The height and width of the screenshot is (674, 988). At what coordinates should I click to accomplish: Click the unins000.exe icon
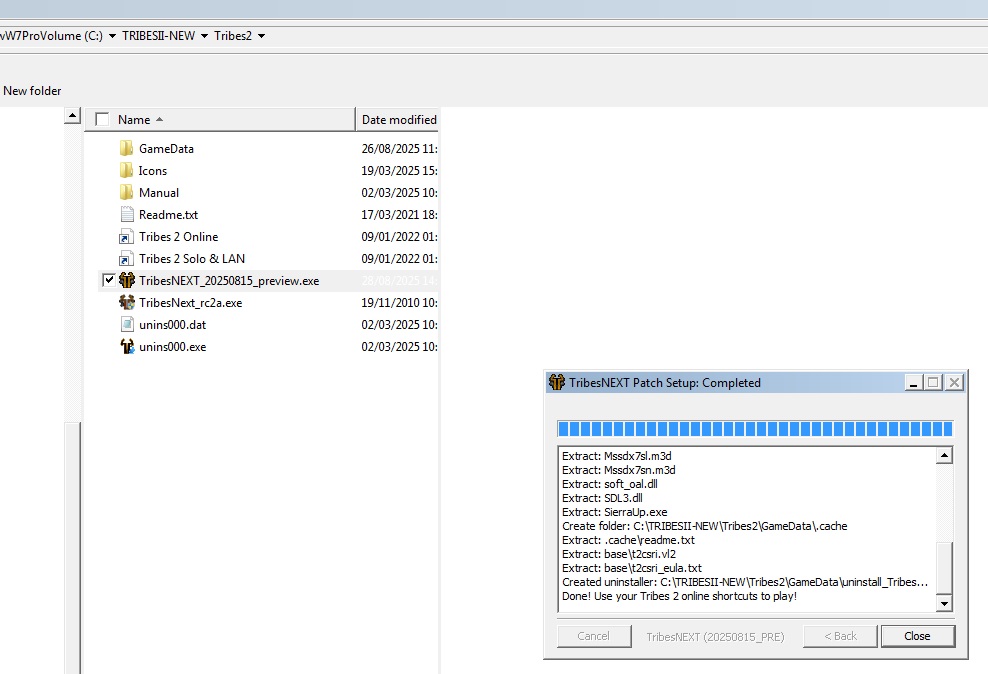tap(127, 346)
